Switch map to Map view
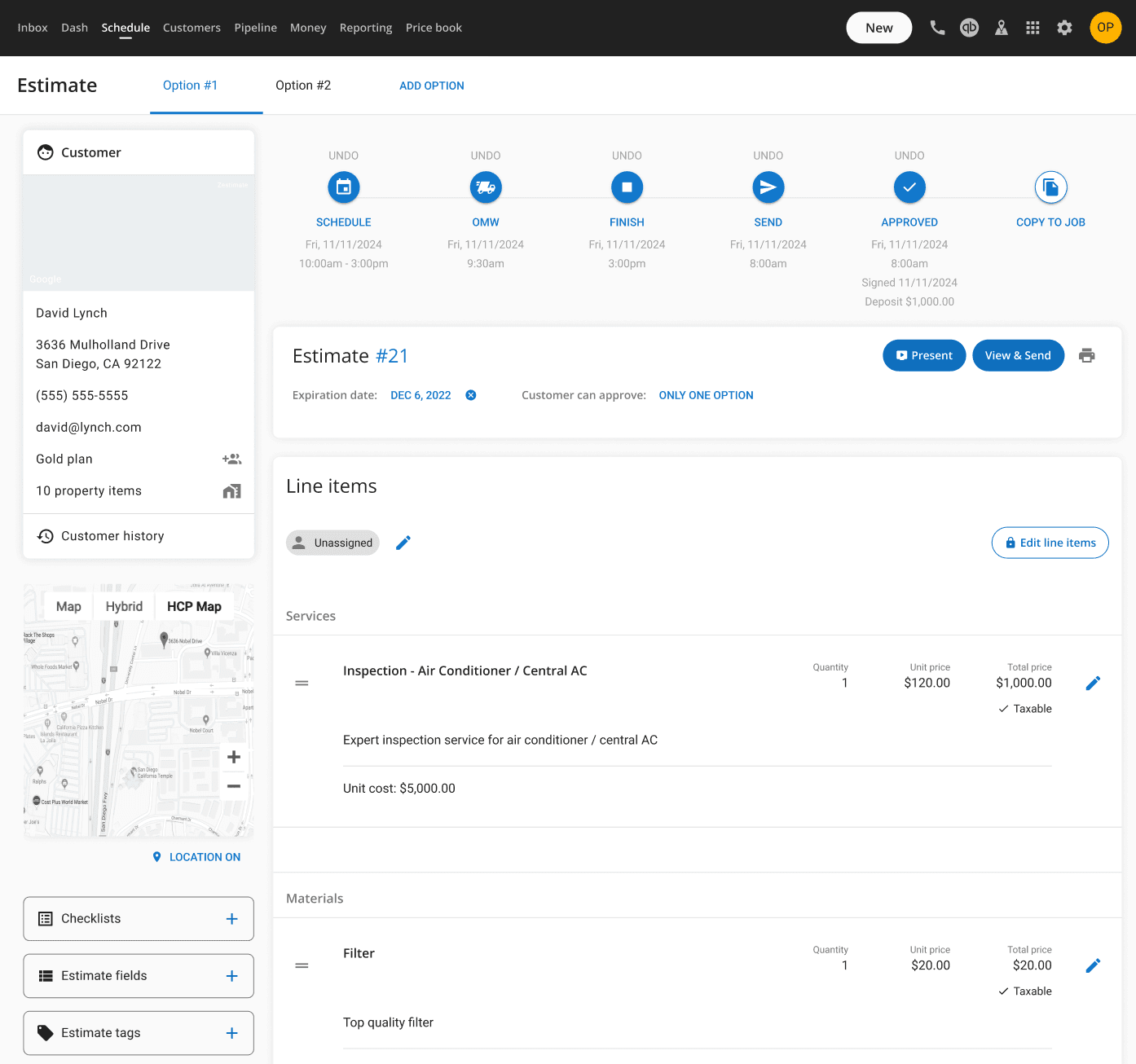 tap(68, 606)
